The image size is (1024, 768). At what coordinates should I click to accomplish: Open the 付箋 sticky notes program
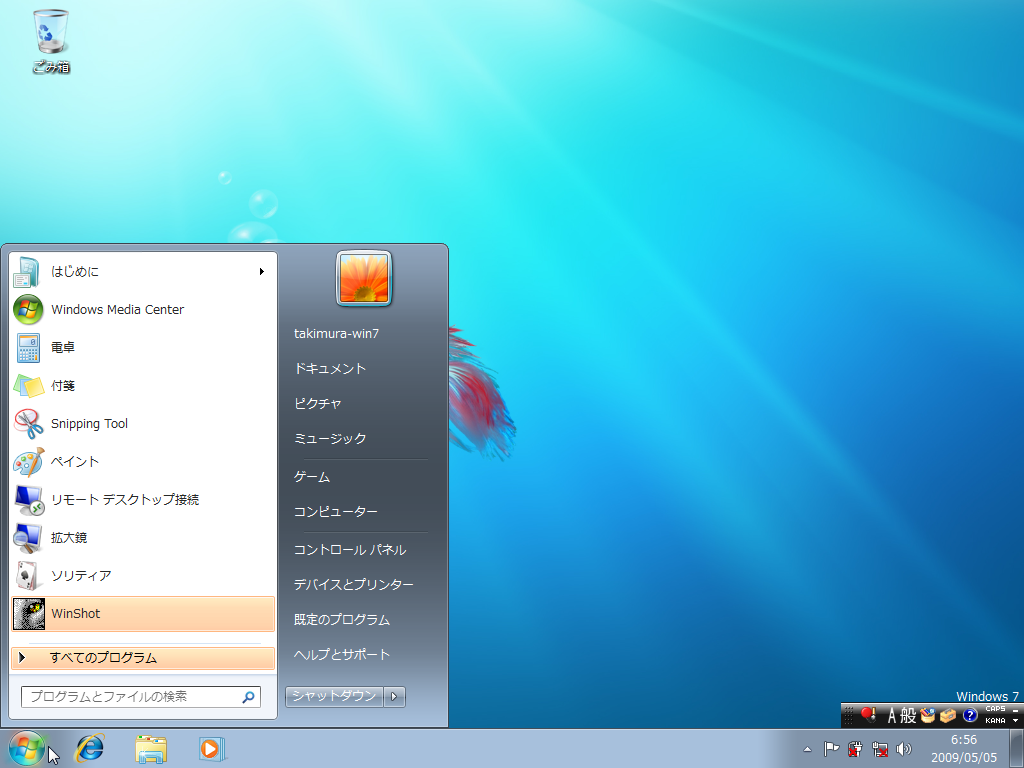tap(143, 385)
